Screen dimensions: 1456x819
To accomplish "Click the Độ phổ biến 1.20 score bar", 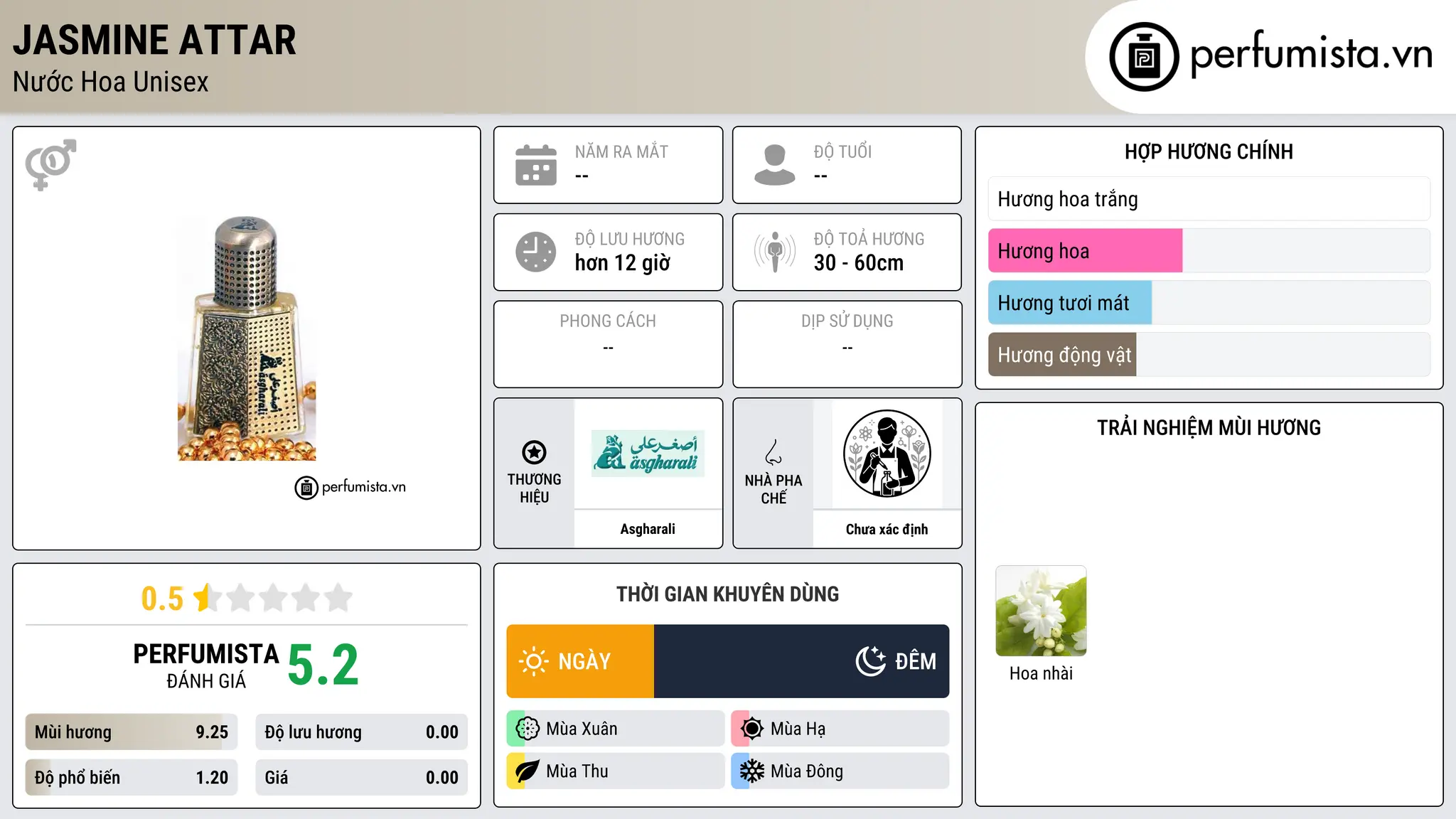I will click(132, 778).
